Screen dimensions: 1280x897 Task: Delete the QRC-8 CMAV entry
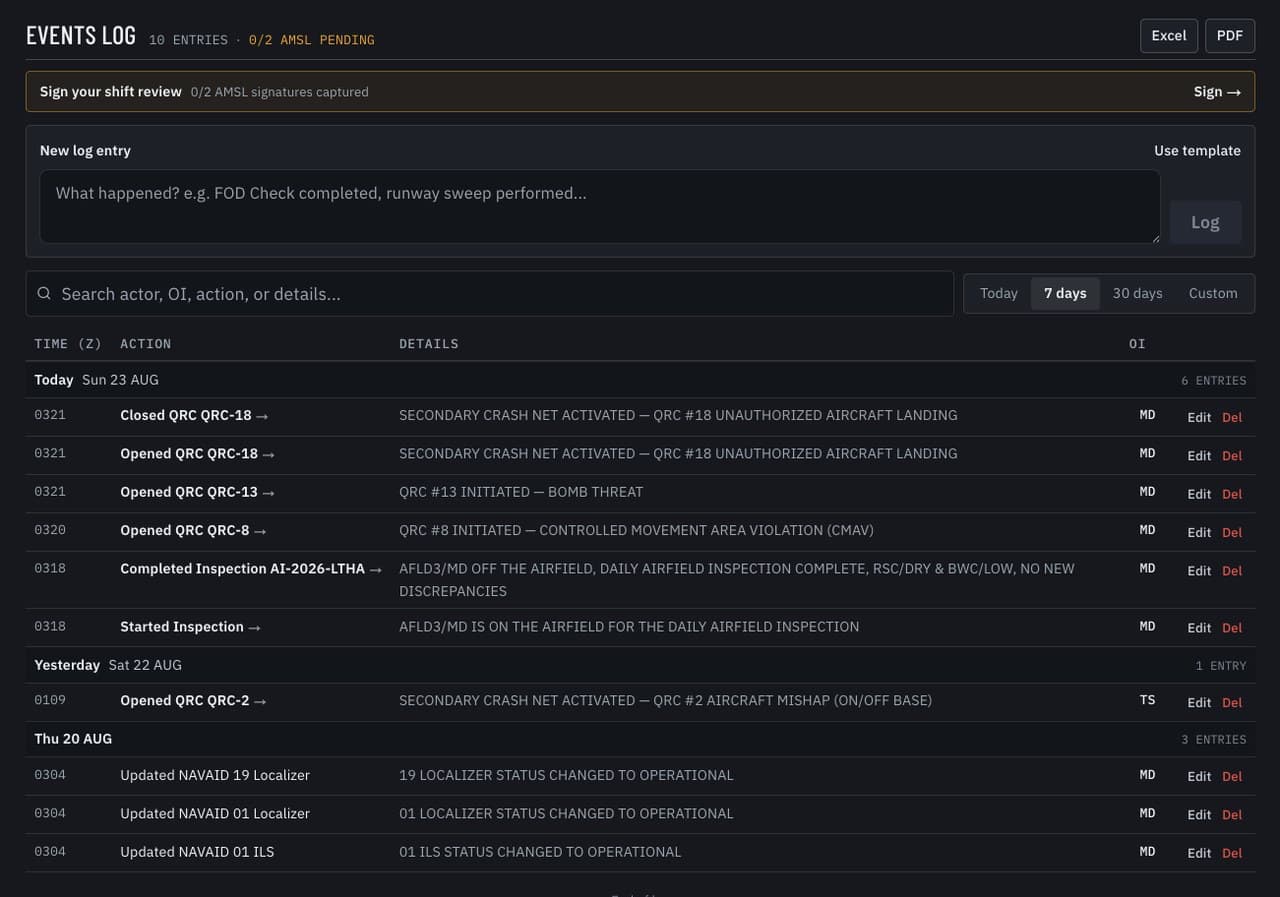(x=1232, y=532)
